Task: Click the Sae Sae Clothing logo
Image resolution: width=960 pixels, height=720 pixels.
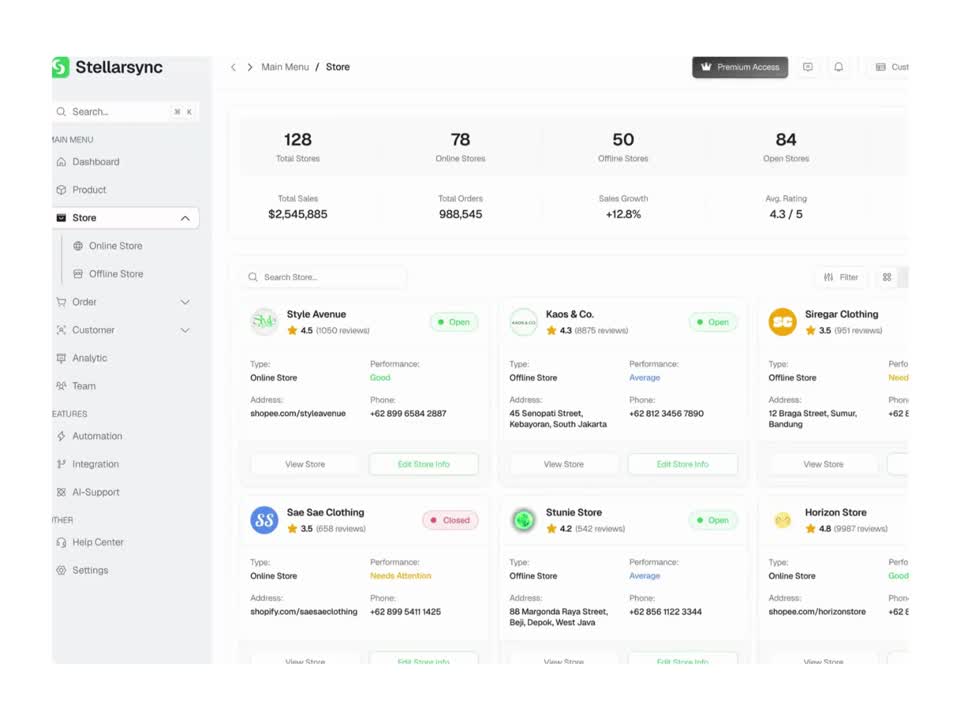Action: tap(264, 520)
